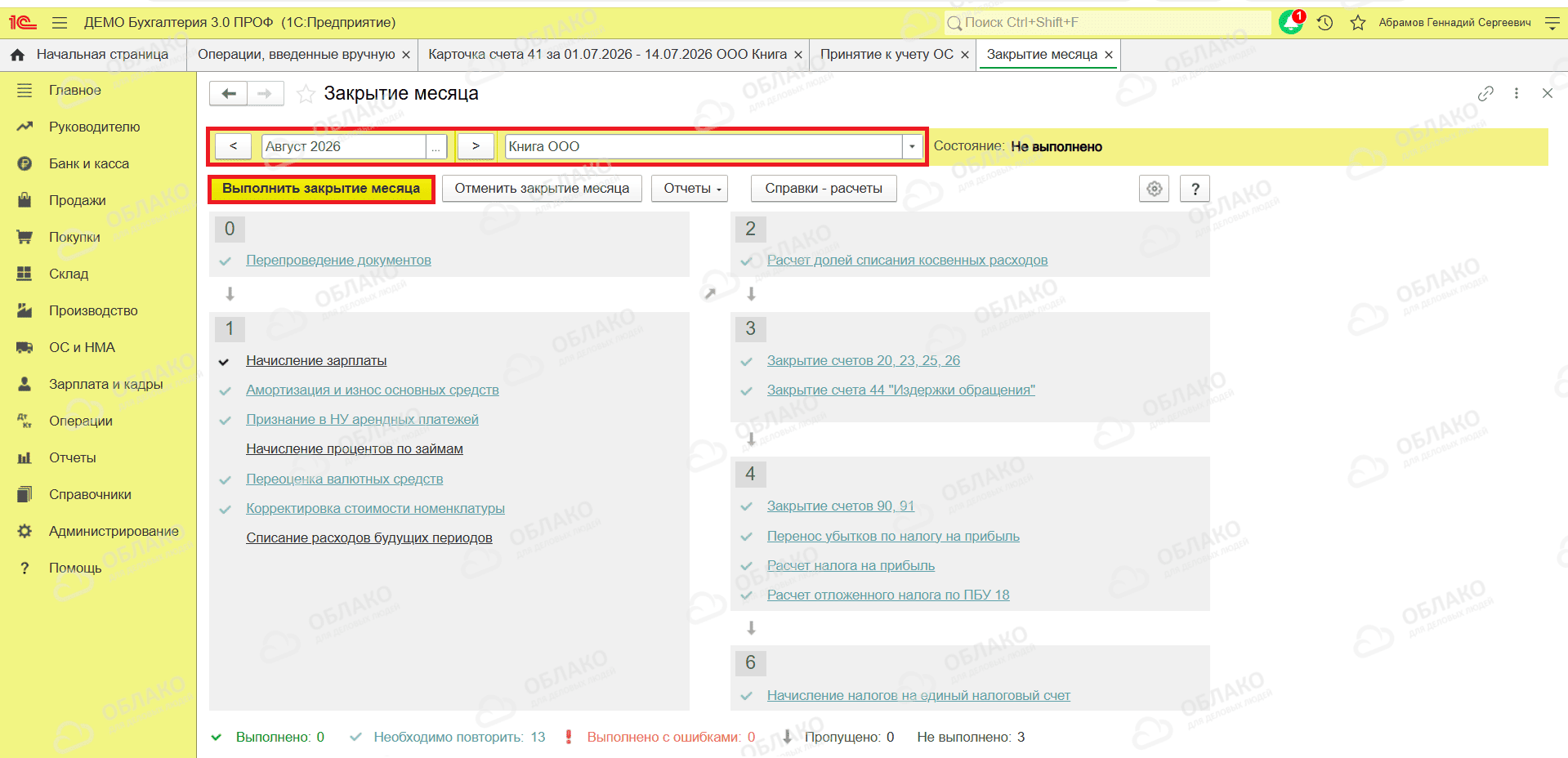The image size is (1568, 758).
Task: Close the Закрытие месяца tab
Action: (1109, 55)
